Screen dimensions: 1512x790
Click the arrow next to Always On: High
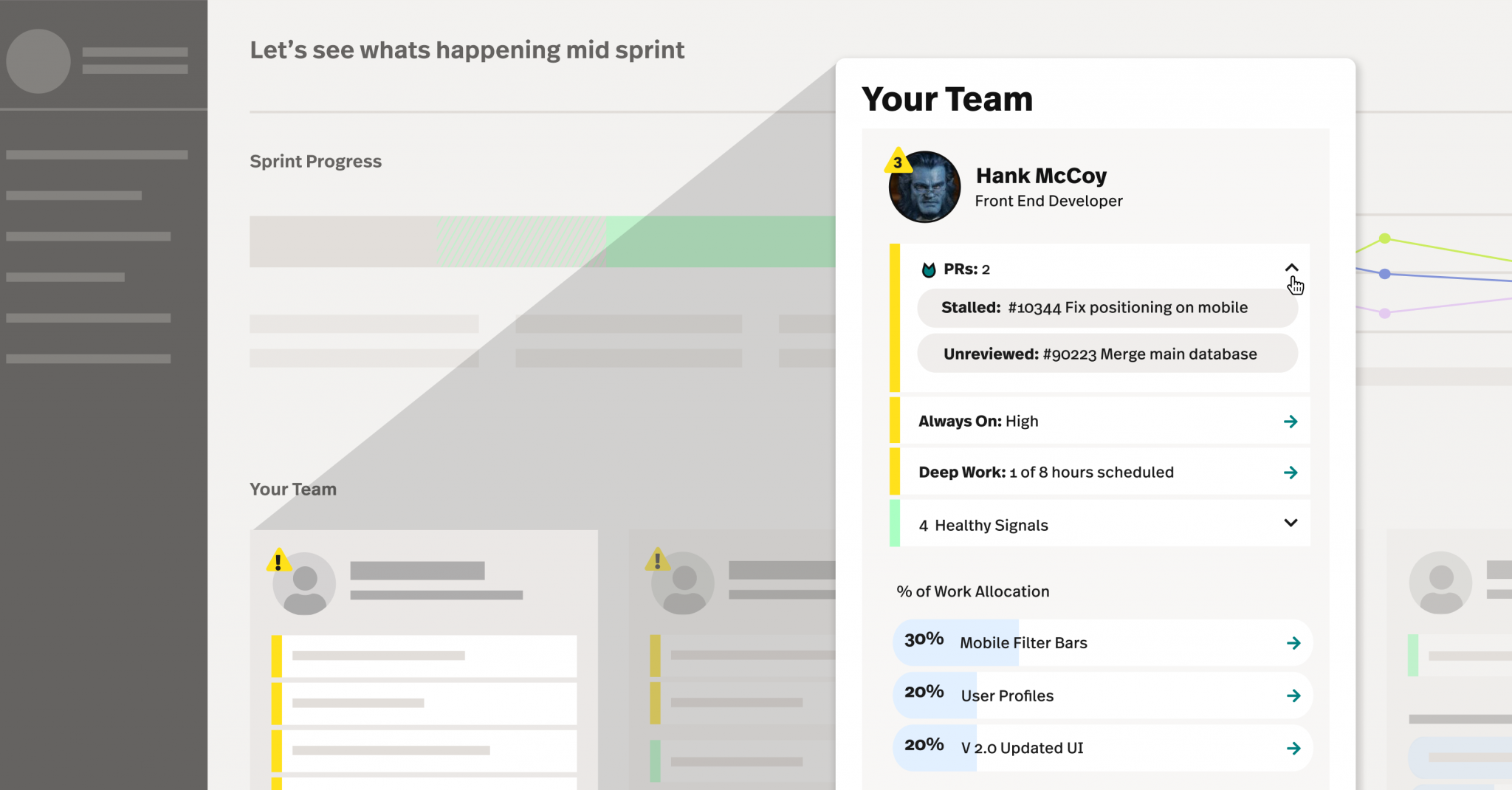(x=1291, y=422)
